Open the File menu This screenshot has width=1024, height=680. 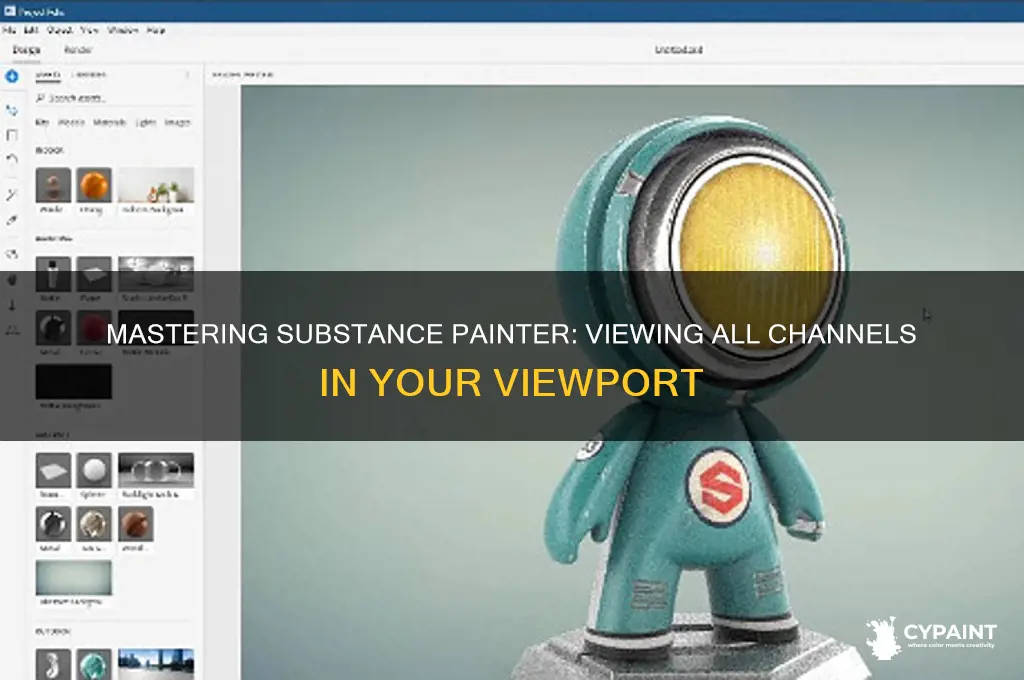click(8, 30)
